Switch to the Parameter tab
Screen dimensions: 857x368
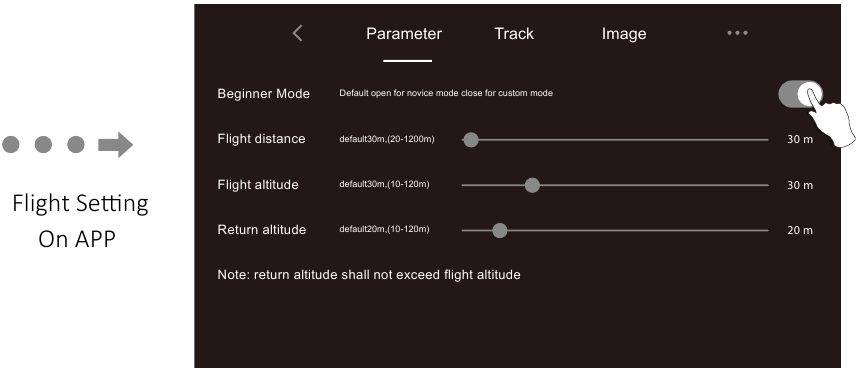[404, 34]
